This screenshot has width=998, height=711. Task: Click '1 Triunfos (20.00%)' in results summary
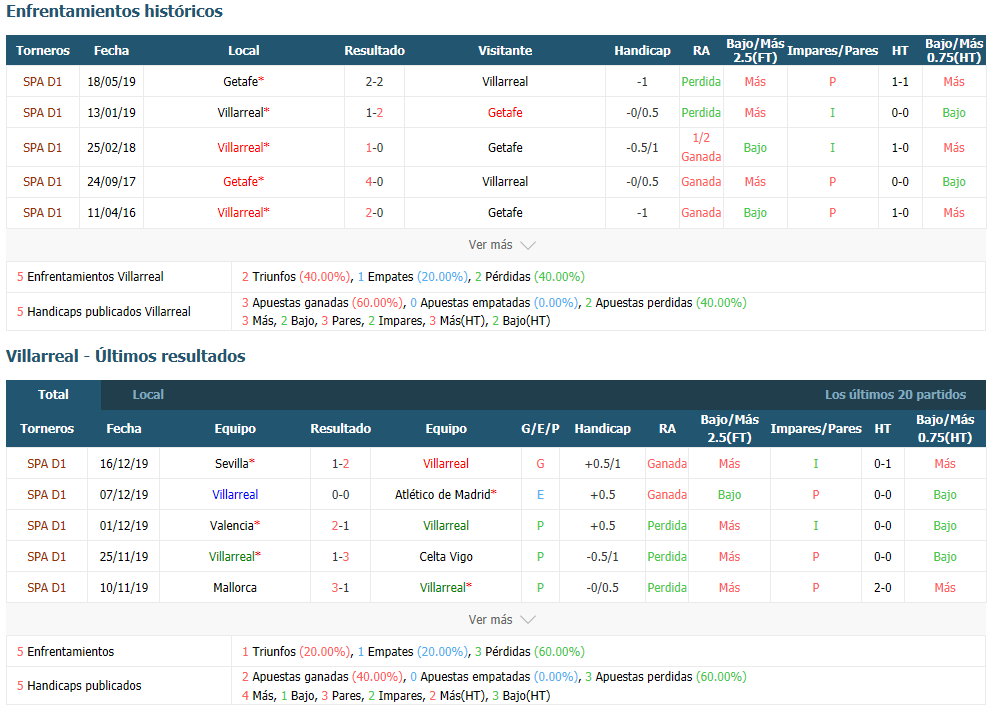[296, 652]
